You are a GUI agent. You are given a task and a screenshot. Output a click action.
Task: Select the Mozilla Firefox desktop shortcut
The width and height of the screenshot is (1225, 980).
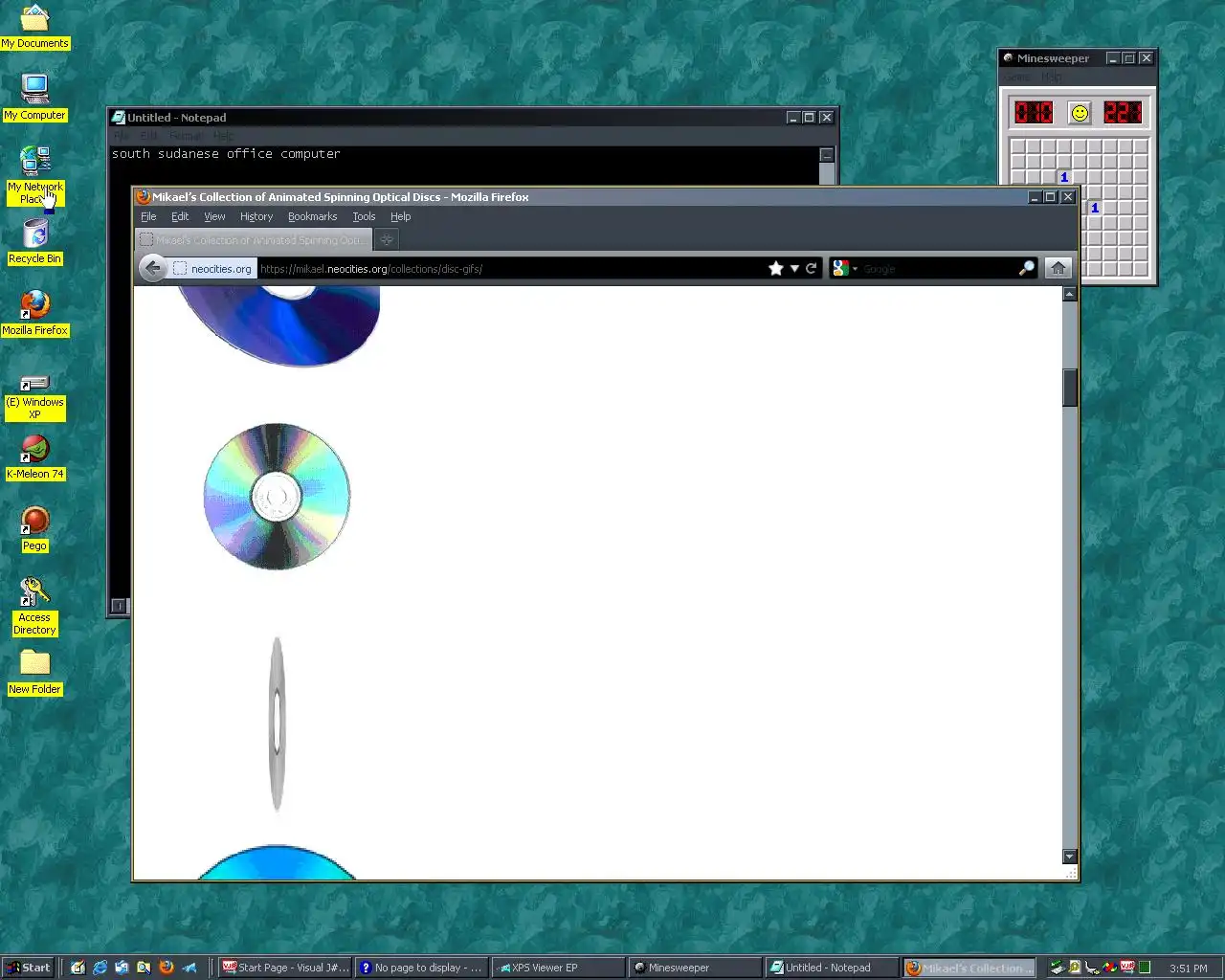35,313
